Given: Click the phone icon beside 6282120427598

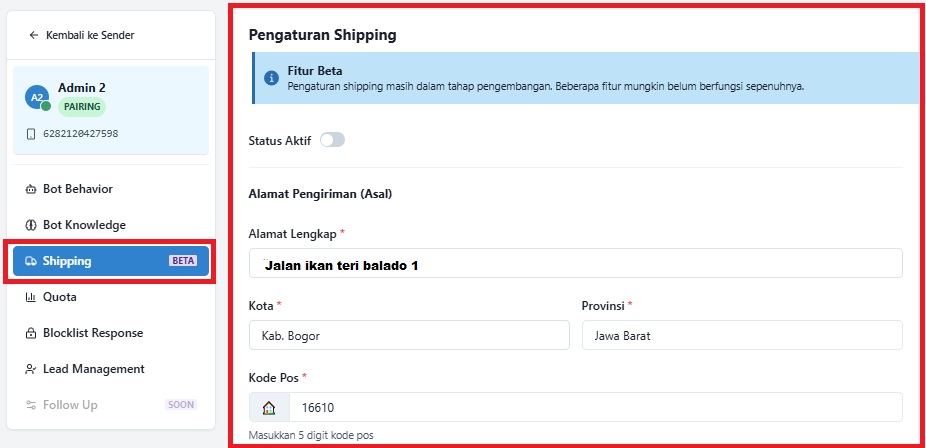Looking at the screenshot, I should (31, 134).
